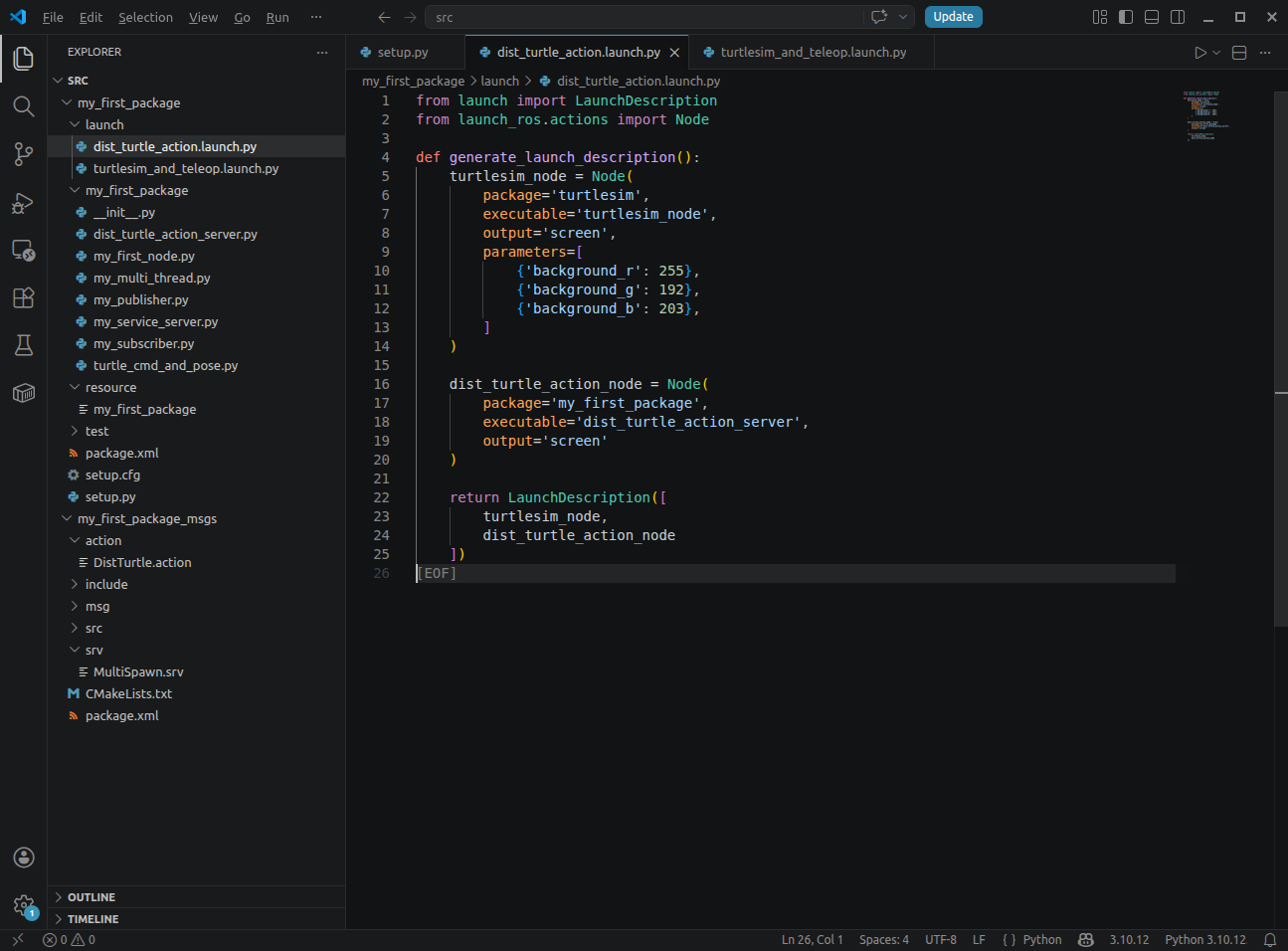Open the Run menu

click(277, 17)
